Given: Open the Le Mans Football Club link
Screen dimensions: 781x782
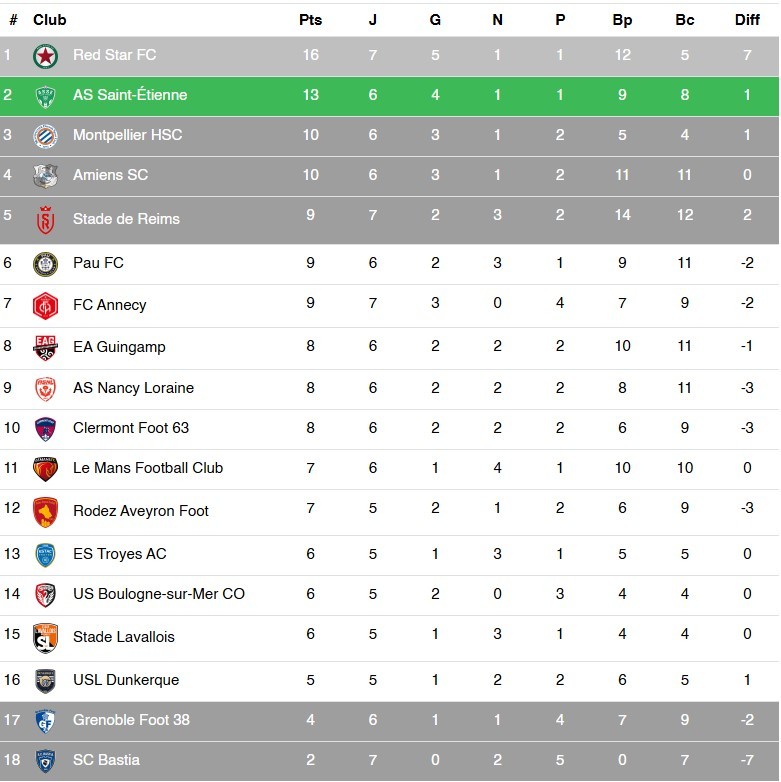Looking at the screenshot, I should (x=148, y=468).
